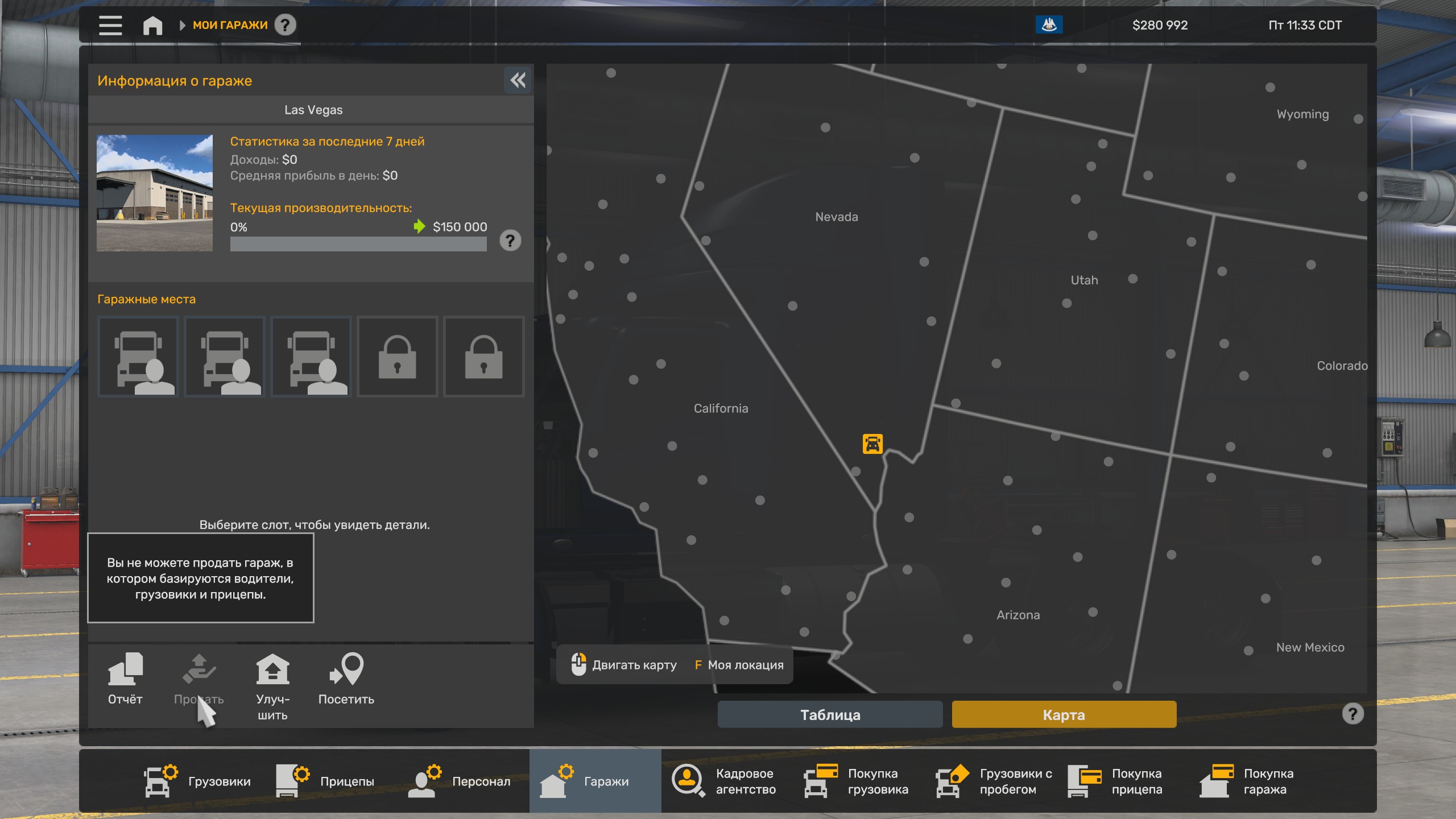The height and width of the screenshot is (819, 1456).
Task: Click the garage productivity progress bar
Action: point(358,244)
